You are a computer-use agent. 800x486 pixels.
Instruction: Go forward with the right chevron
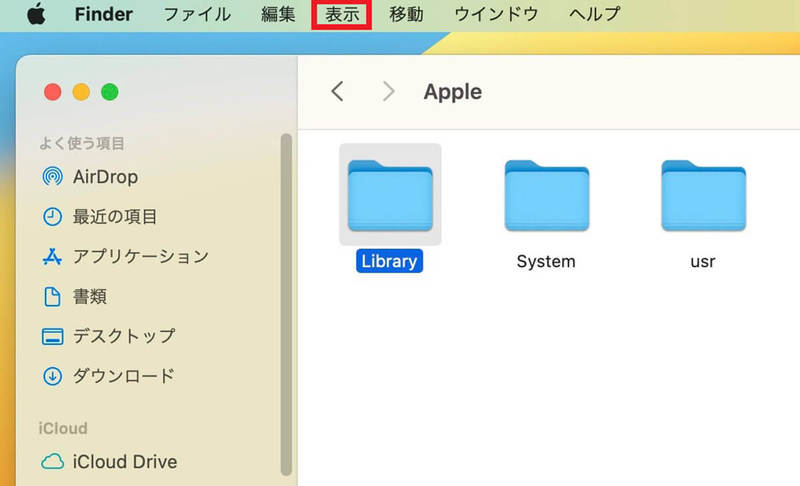388,92
